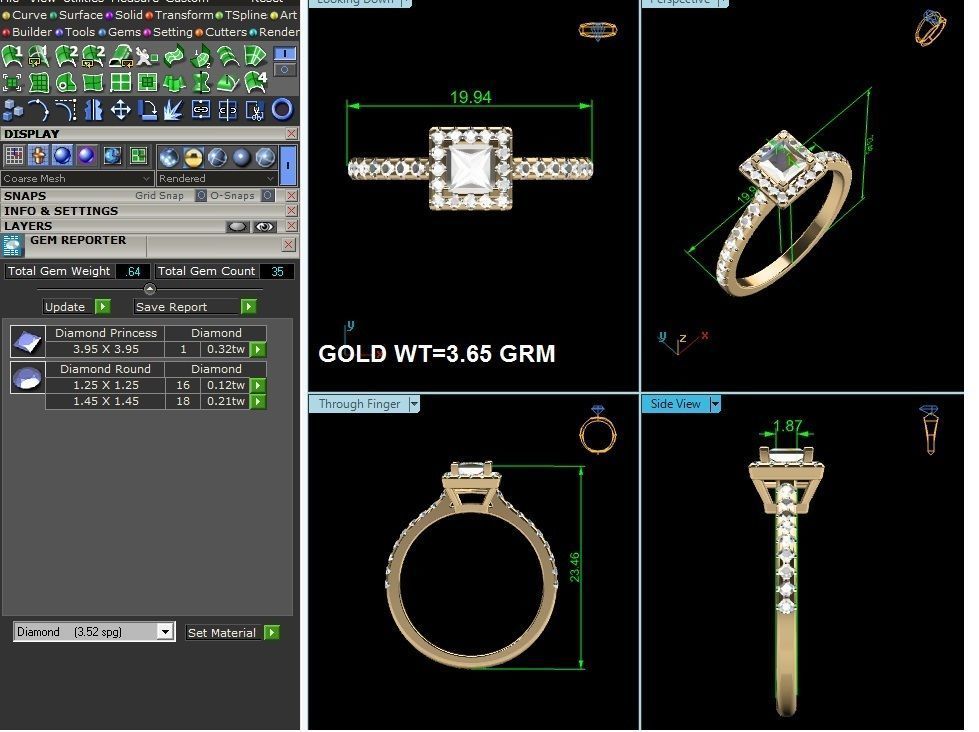Click the Total Gem Count value field
This screenshot has width=979, height=732.
coord(277,272)
